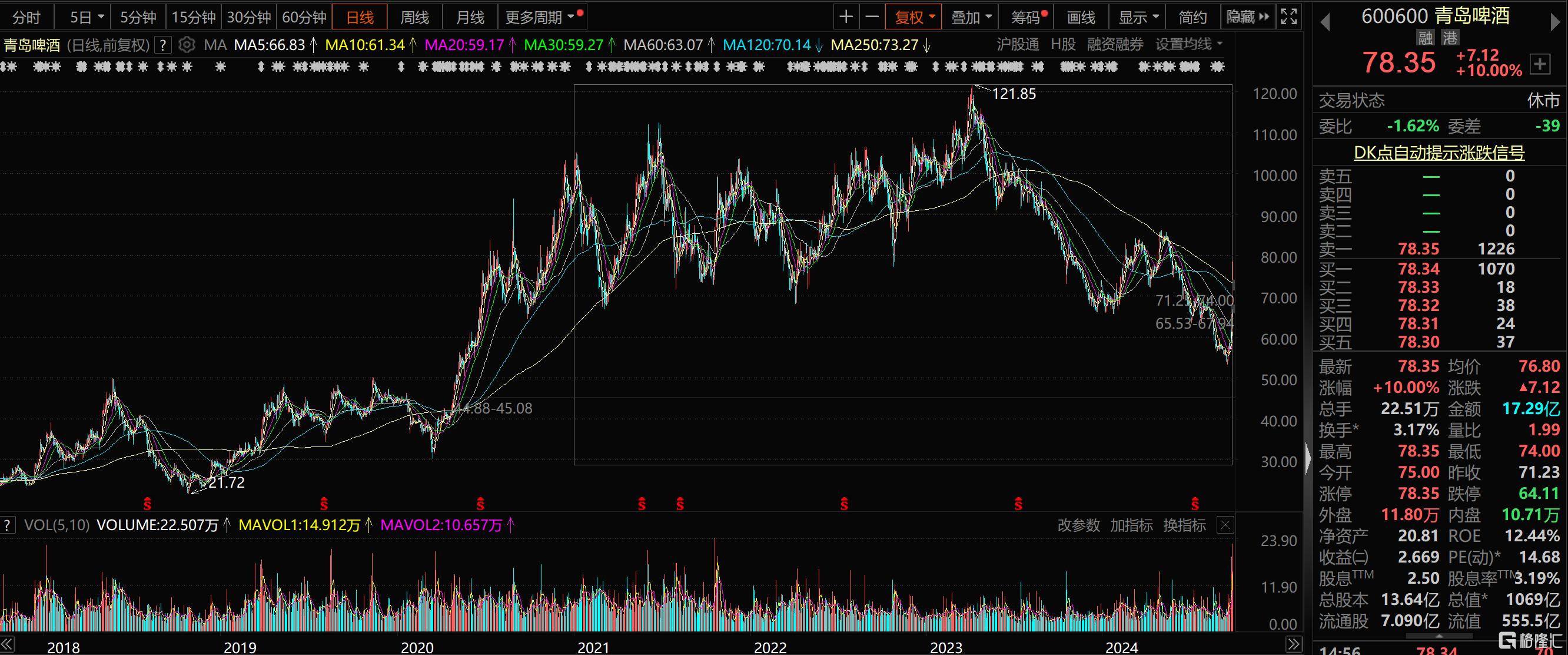This screenshot has width=1568, height=655.
Task: Toggle 简约 simple mode
Action: [1192, 17]
